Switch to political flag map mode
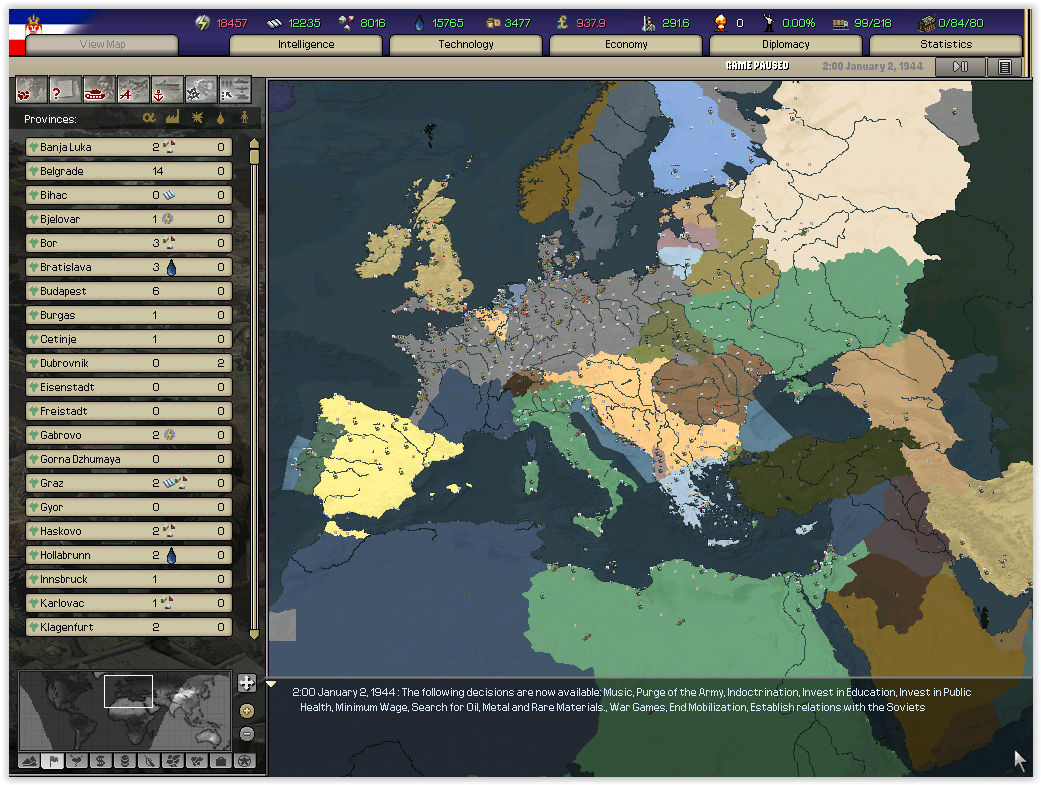 coord(54,761)
